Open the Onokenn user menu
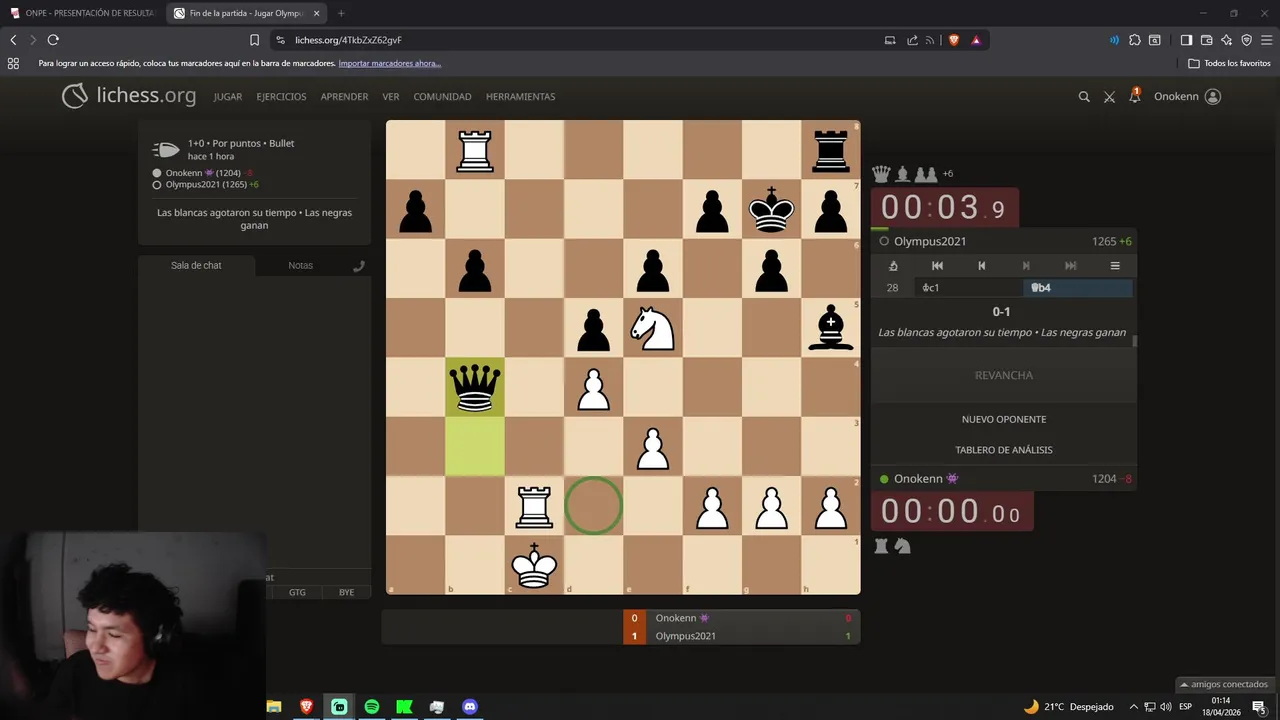The width and height of the screenshot is (1280, 720). click(1187, 97)
